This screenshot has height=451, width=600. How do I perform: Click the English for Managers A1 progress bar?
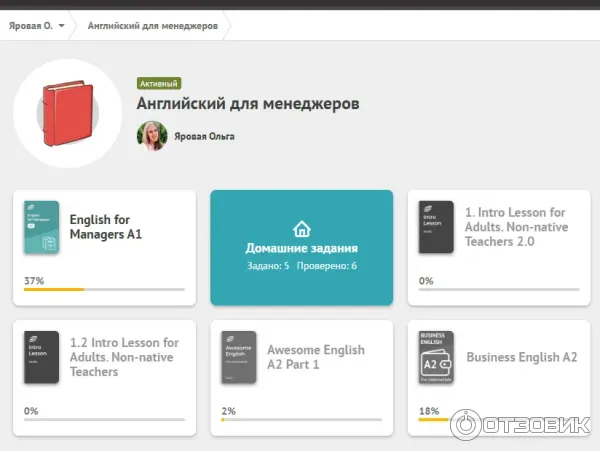tap(104, 290)
